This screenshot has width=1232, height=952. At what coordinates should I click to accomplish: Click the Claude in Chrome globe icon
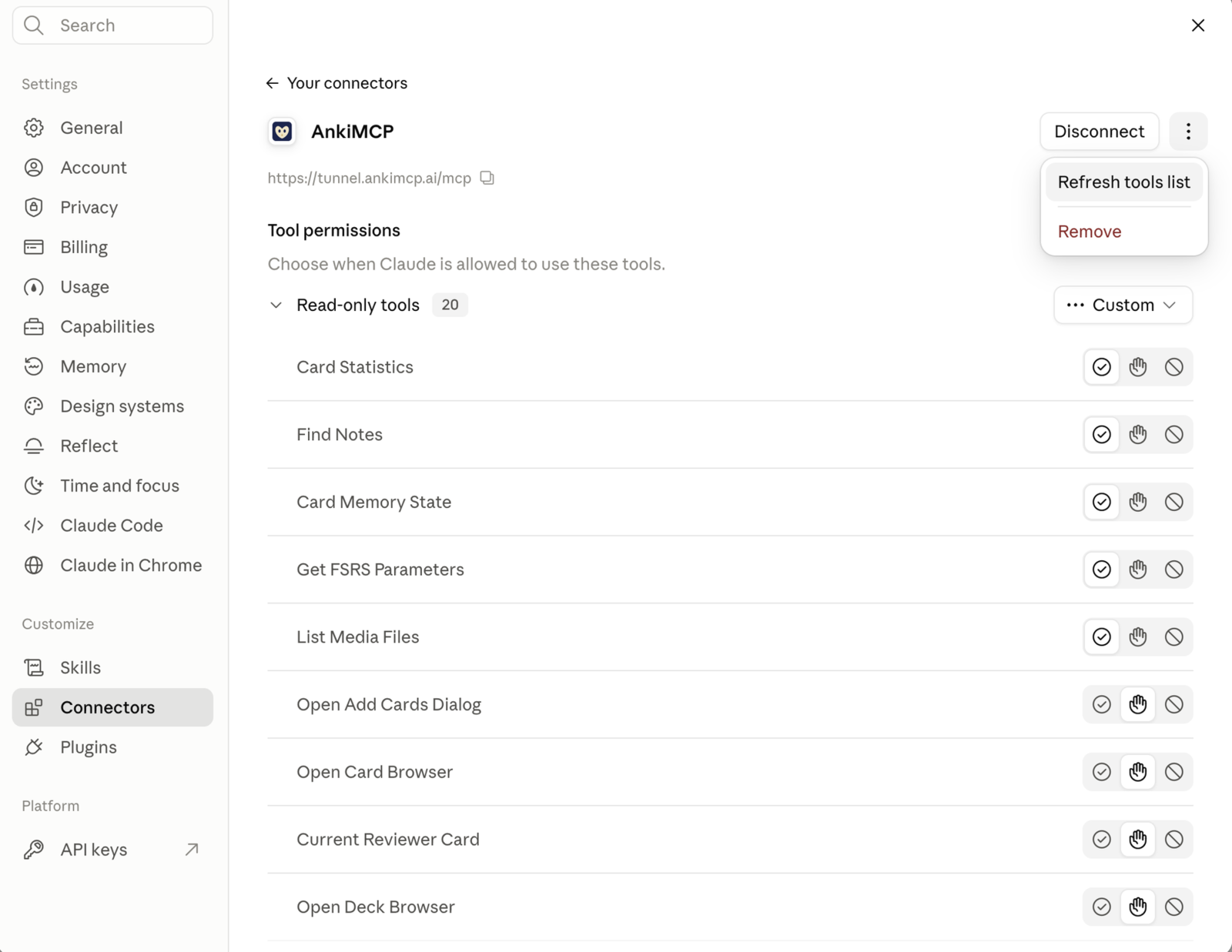click(34, 566)
